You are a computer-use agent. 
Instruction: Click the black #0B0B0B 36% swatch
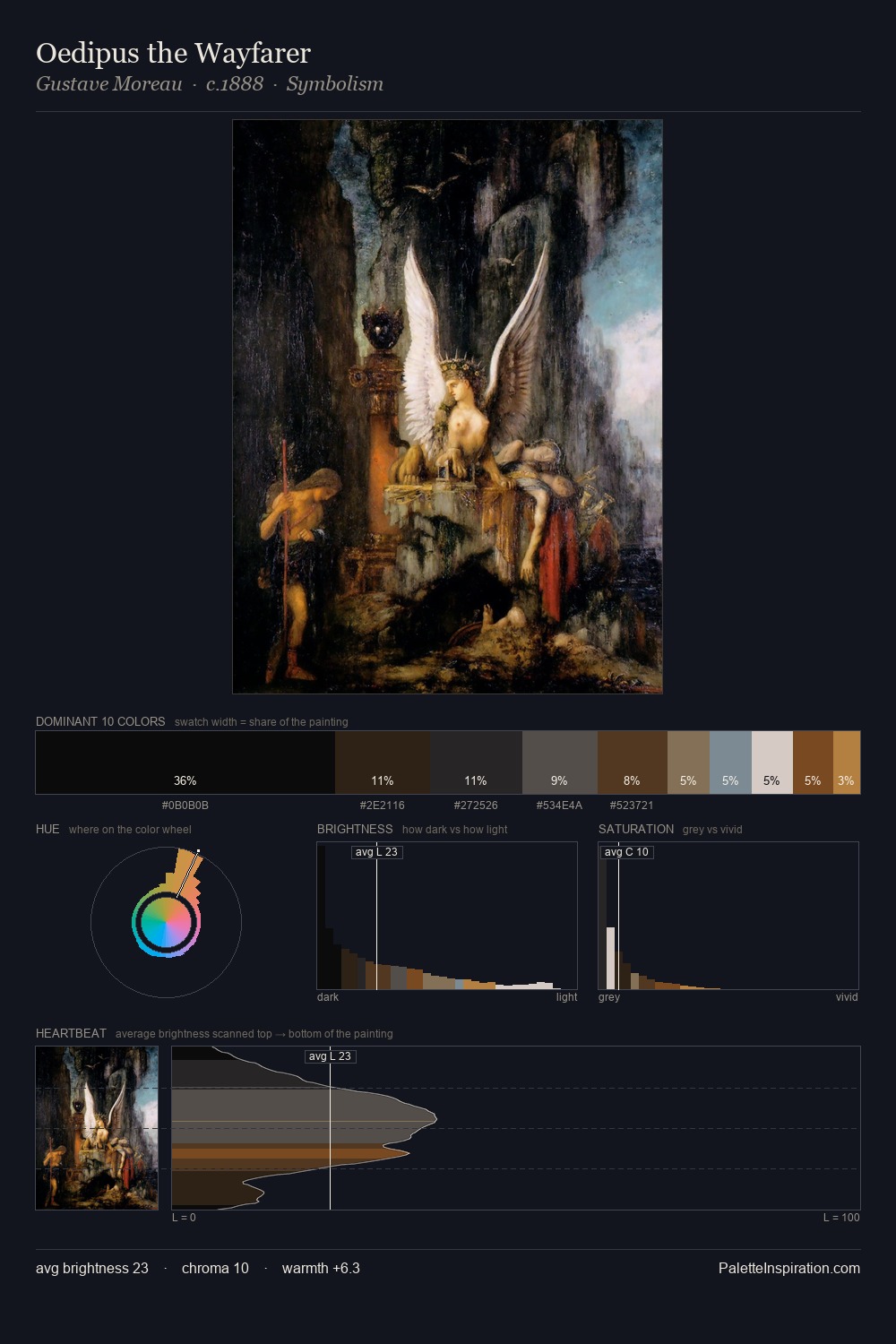point(185,762)
